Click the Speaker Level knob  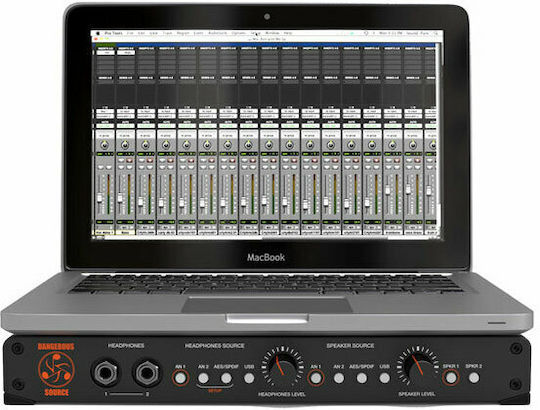[418, 368]
